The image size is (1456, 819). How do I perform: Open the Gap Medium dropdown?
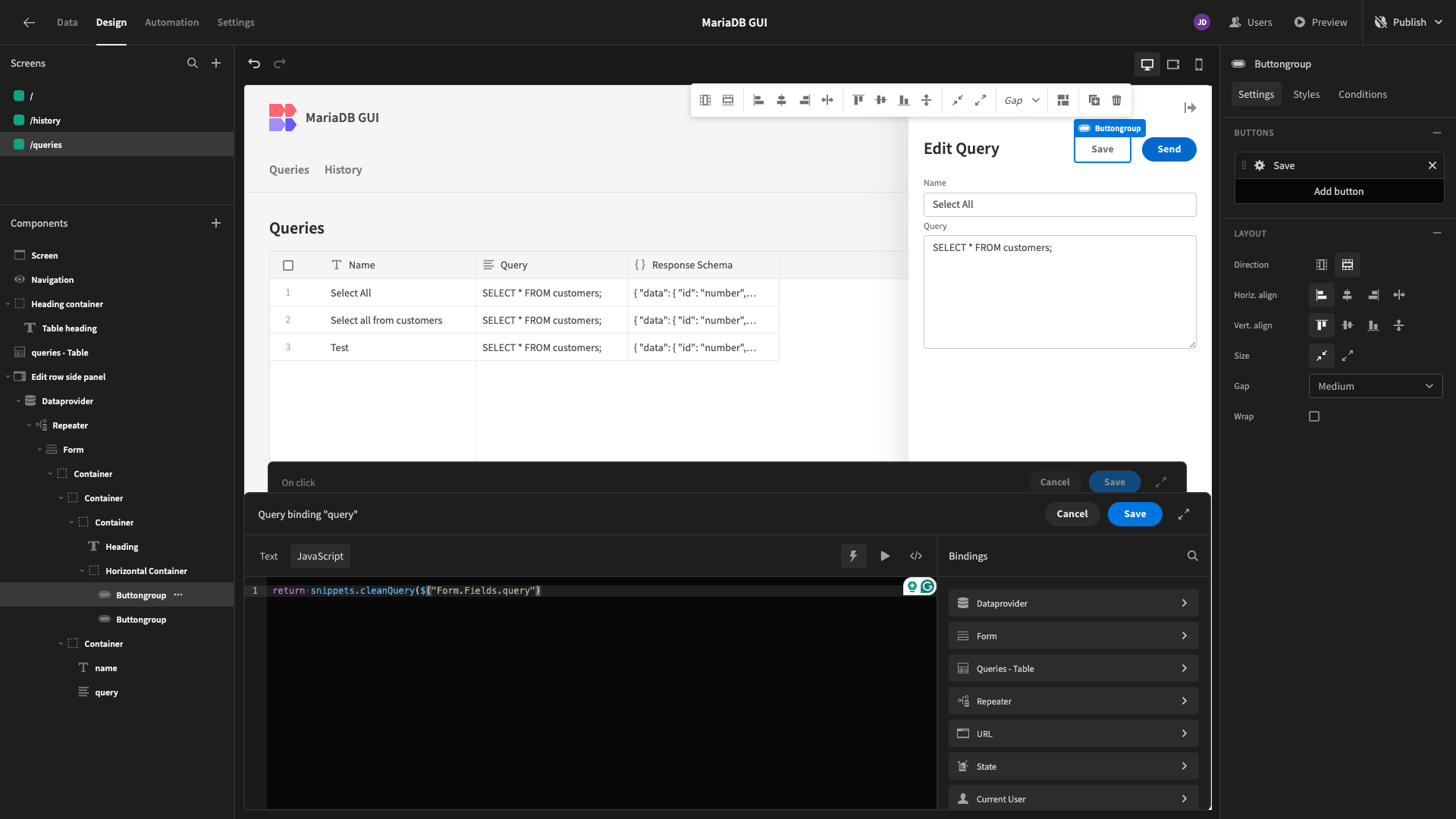[x=1376, y=386]
